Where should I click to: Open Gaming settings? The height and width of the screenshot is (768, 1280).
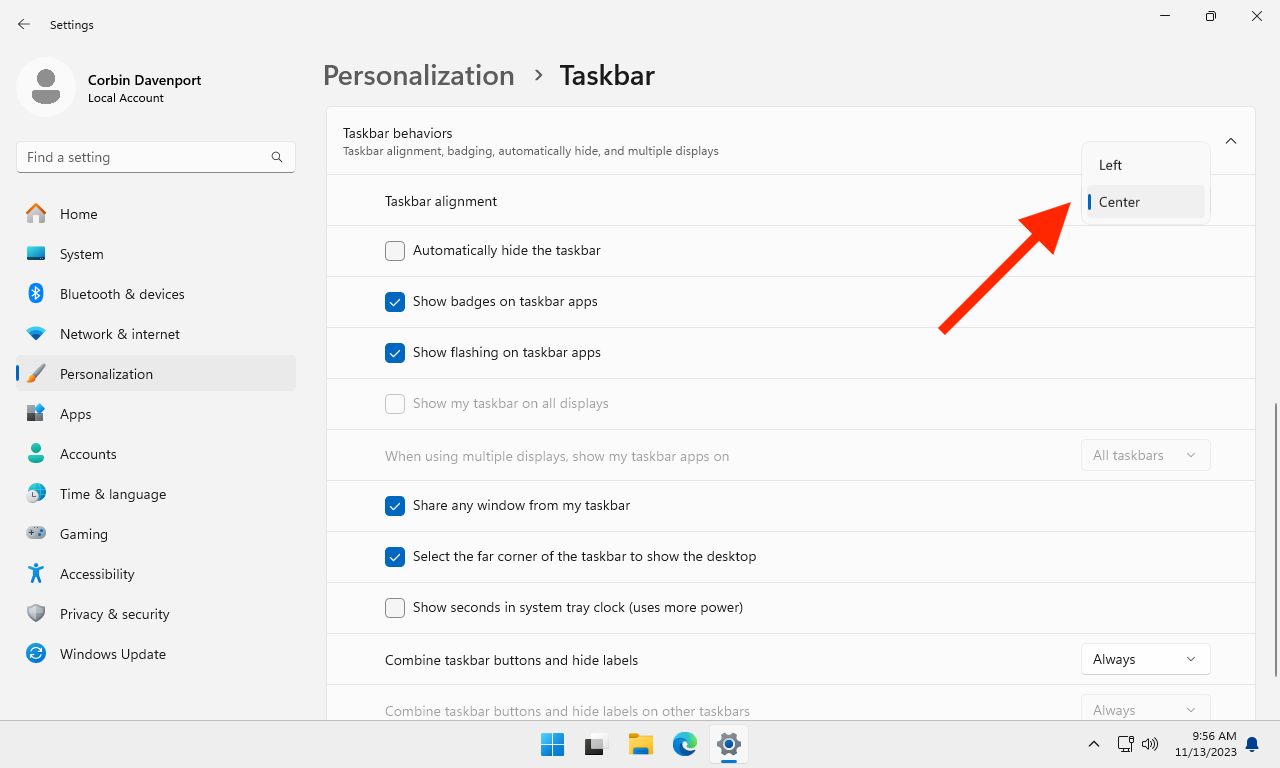click(x=83, y=533)
